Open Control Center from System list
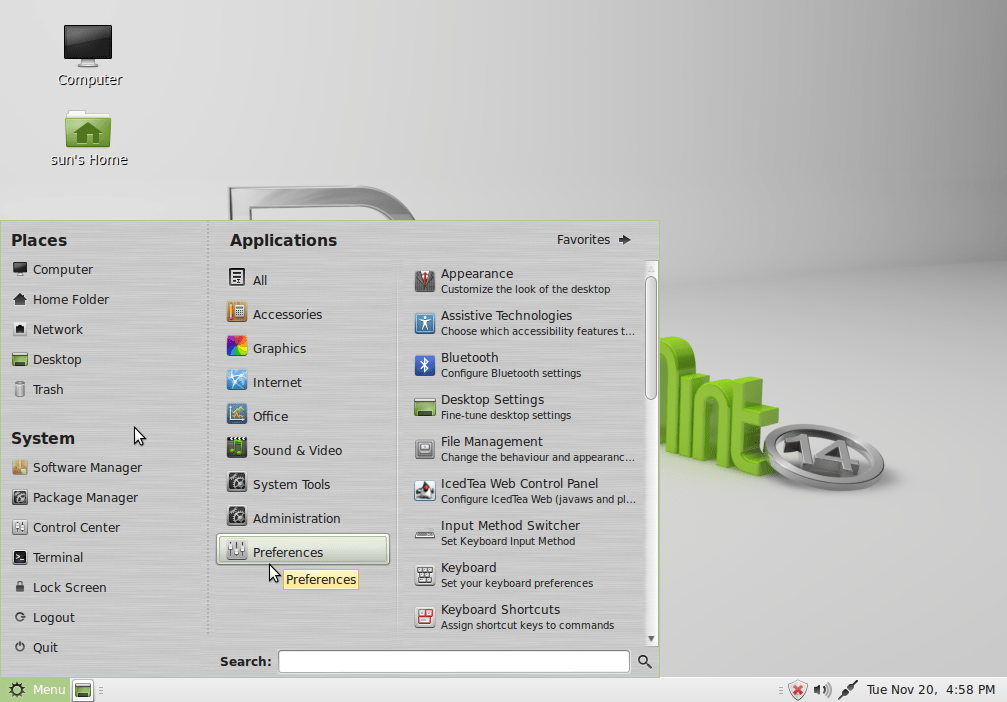Screen dimensions: 1007x702 (x=66, y=527)
